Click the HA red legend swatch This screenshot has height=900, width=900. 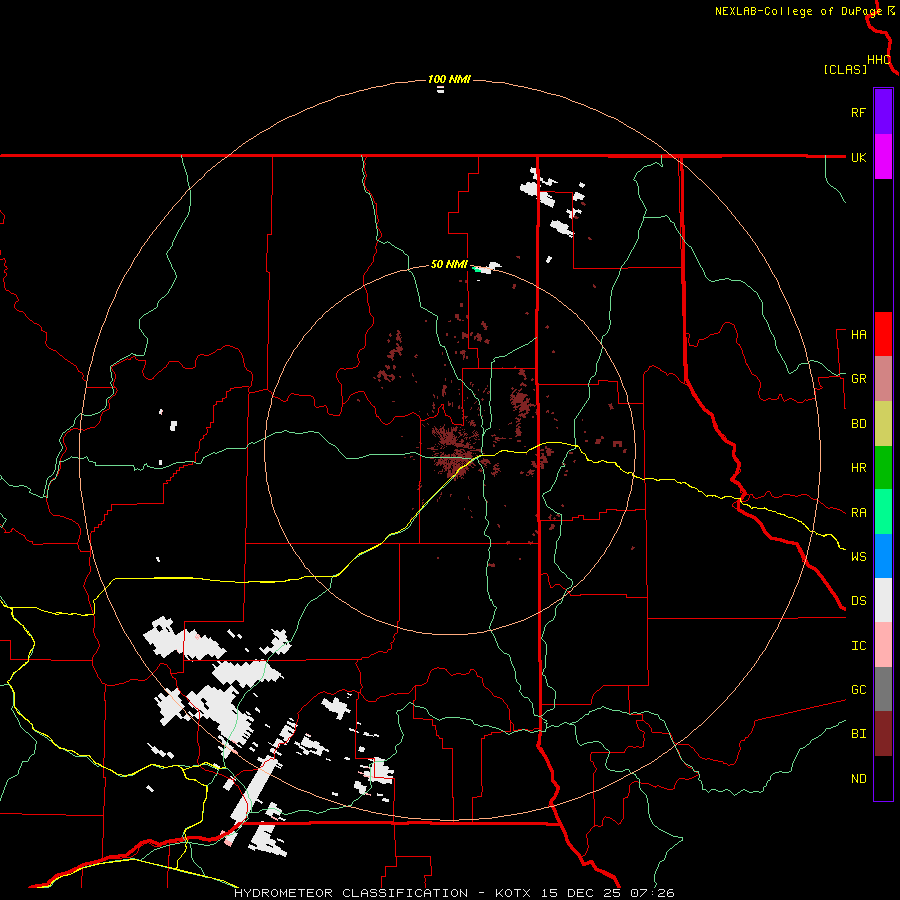(x=883, y=334)
